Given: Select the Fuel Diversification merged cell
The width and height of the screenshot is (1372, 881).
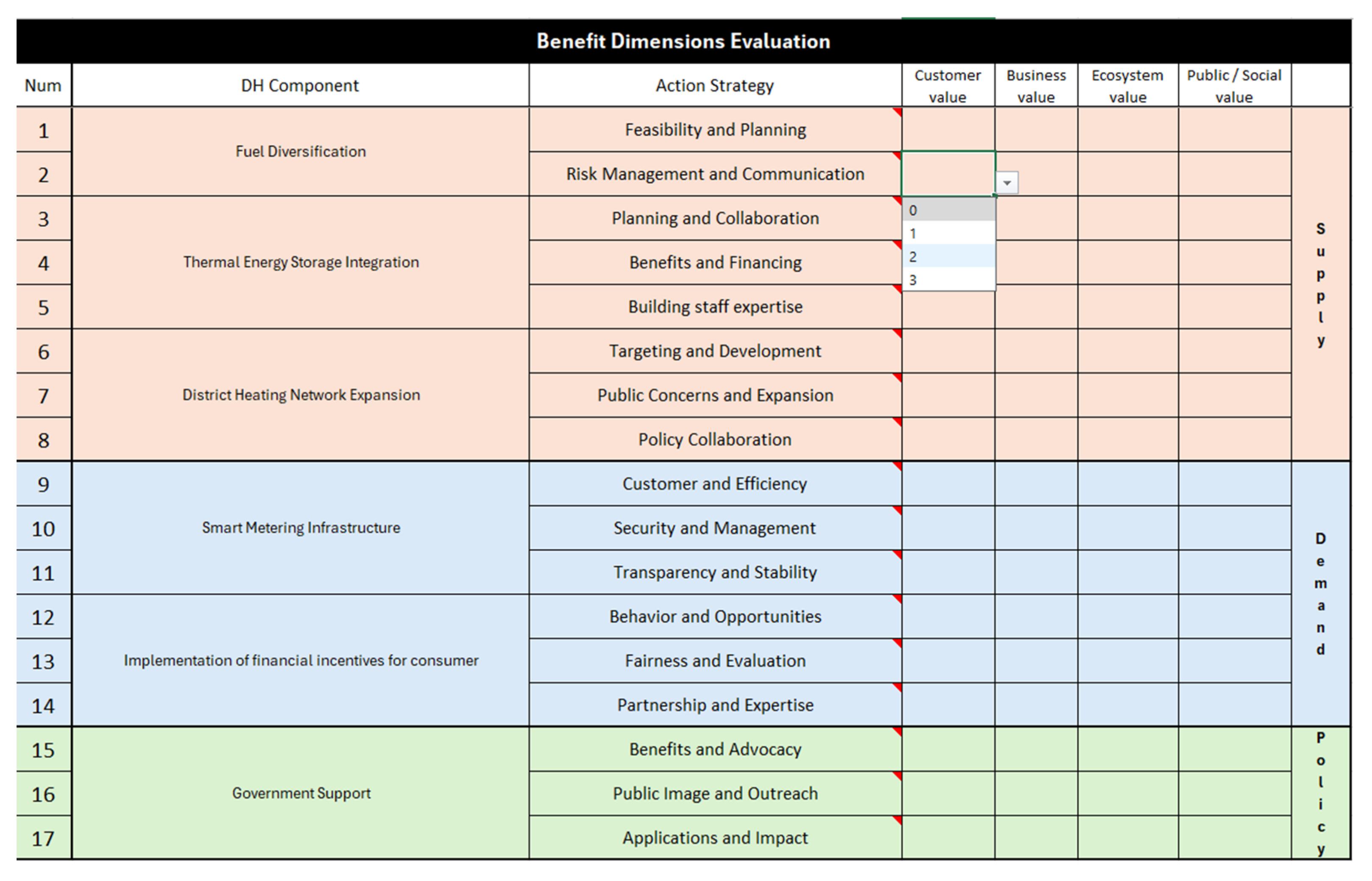Looking at the screenshot, I should [301, 152].
